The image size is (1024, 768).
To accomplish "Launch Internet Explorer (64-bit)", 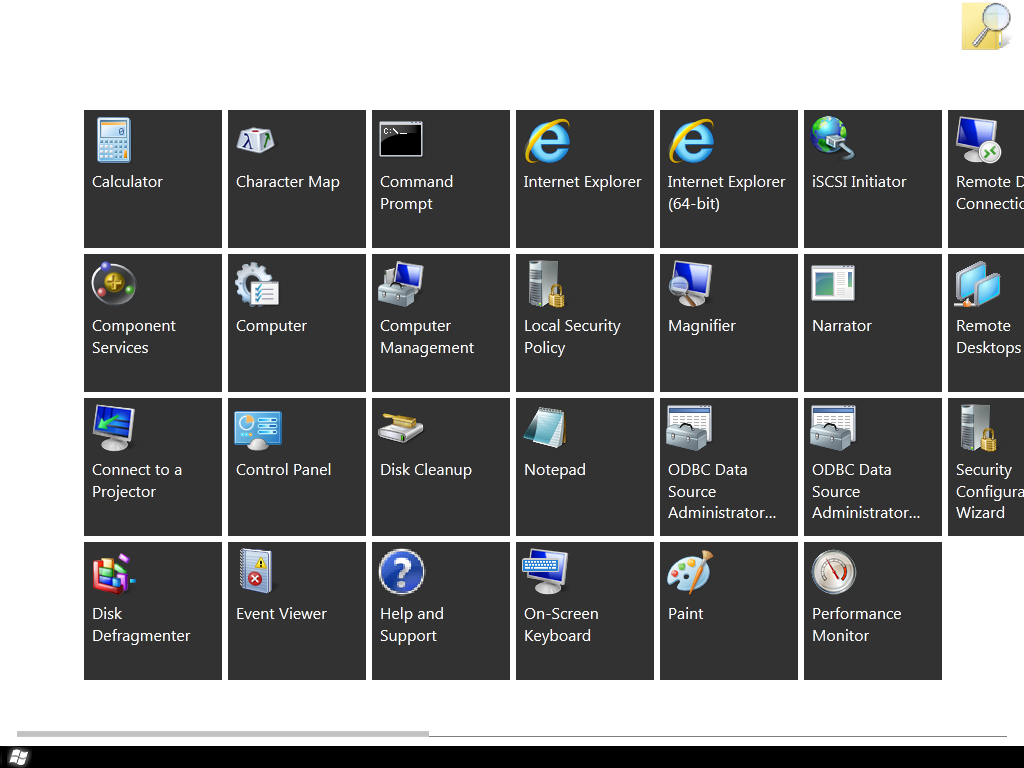I will 729,179.
